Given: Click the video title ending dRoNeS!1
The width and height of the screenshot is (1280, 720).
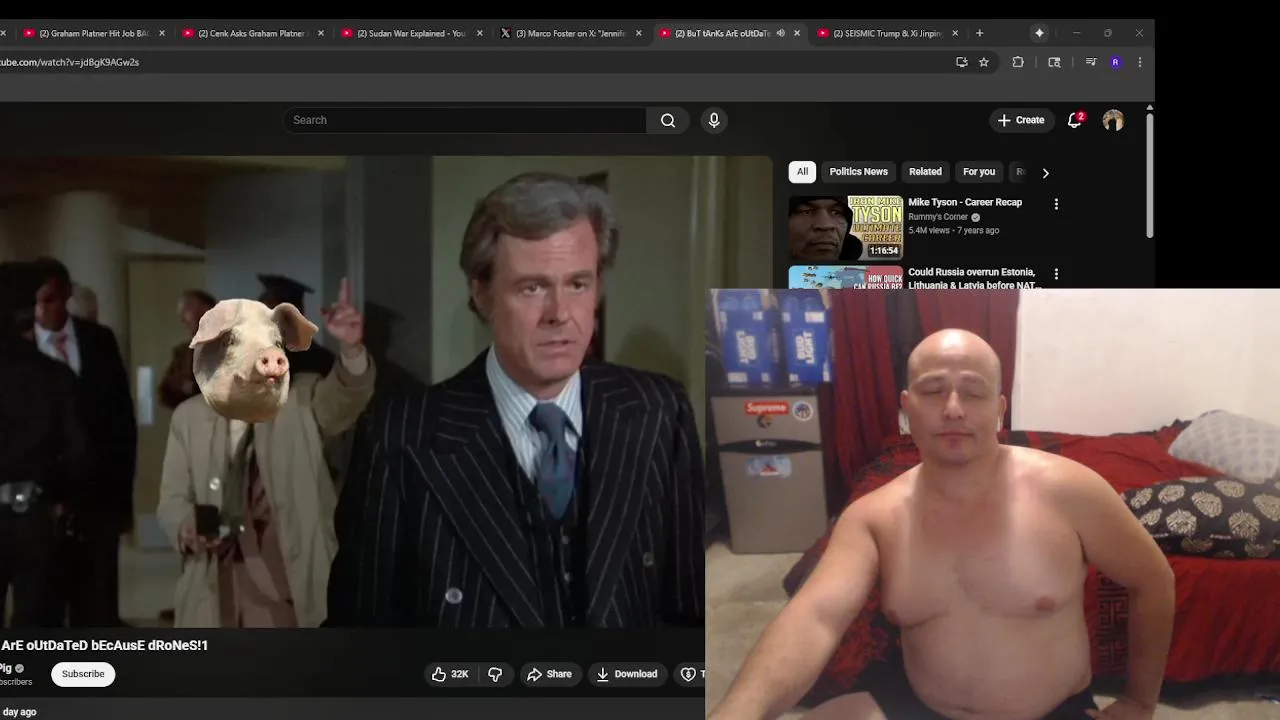Looking at the screenshot, I should [x=104, y=646].
